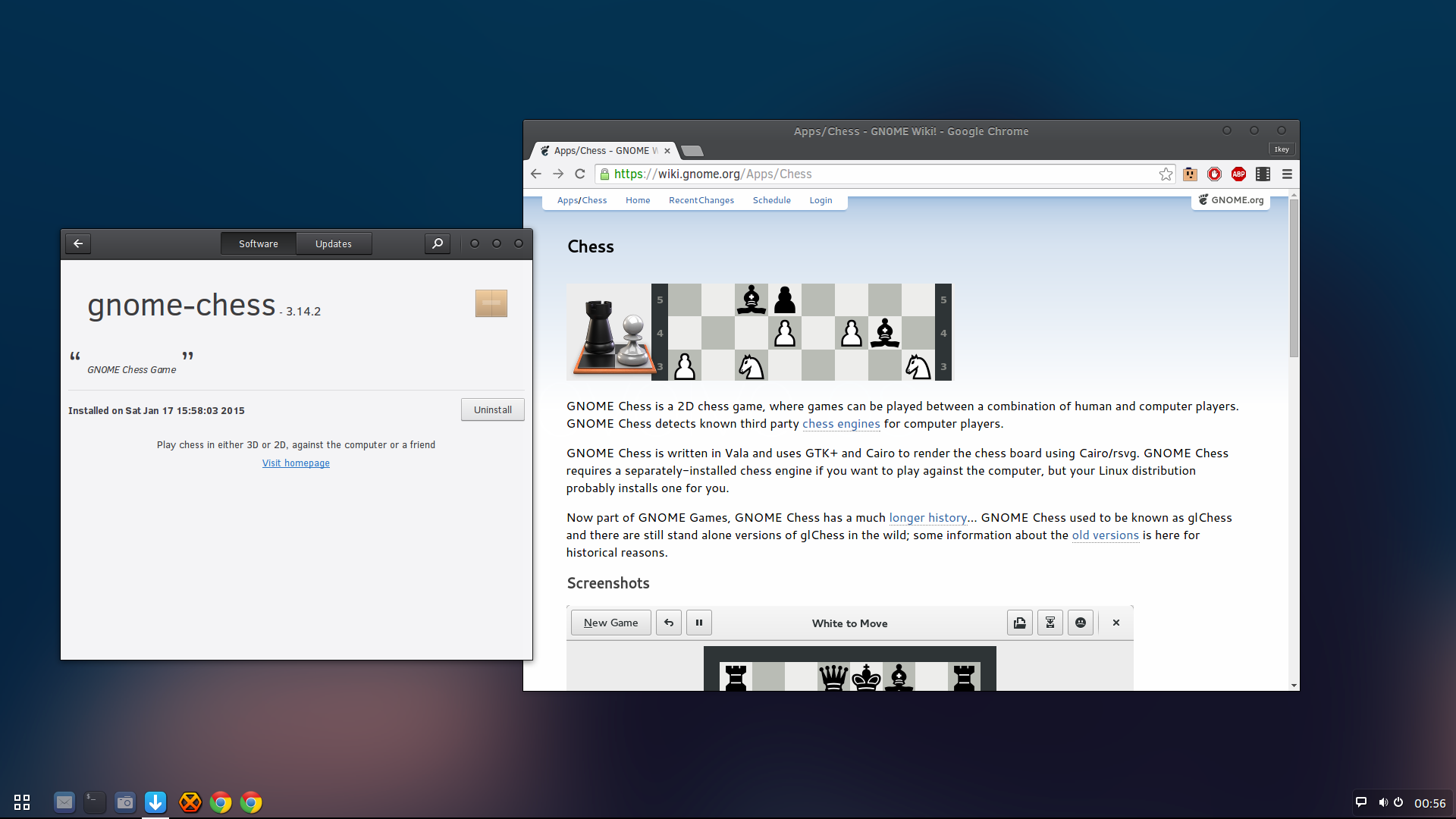Click red circular extension icon

pyautogui.click(x=1214, y=174)
